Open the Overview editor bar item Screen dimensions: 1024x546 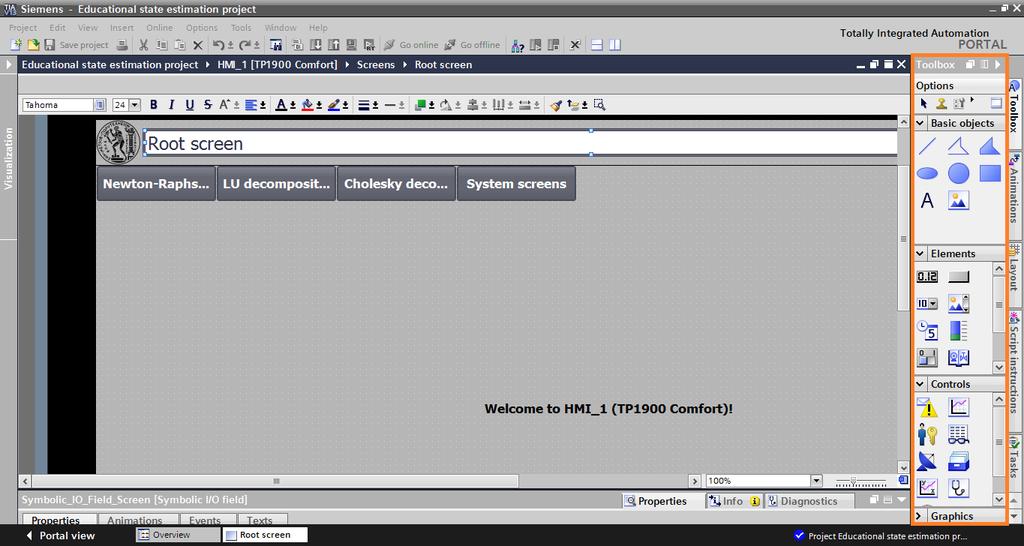178,535
